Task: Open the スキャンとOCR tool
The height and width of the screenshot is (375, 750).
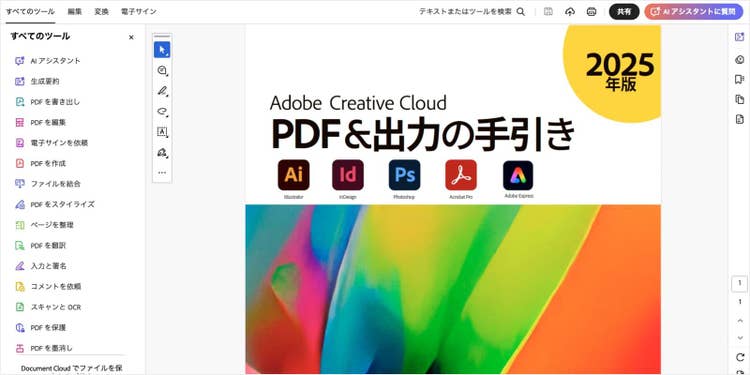Action: pos(48,307)
